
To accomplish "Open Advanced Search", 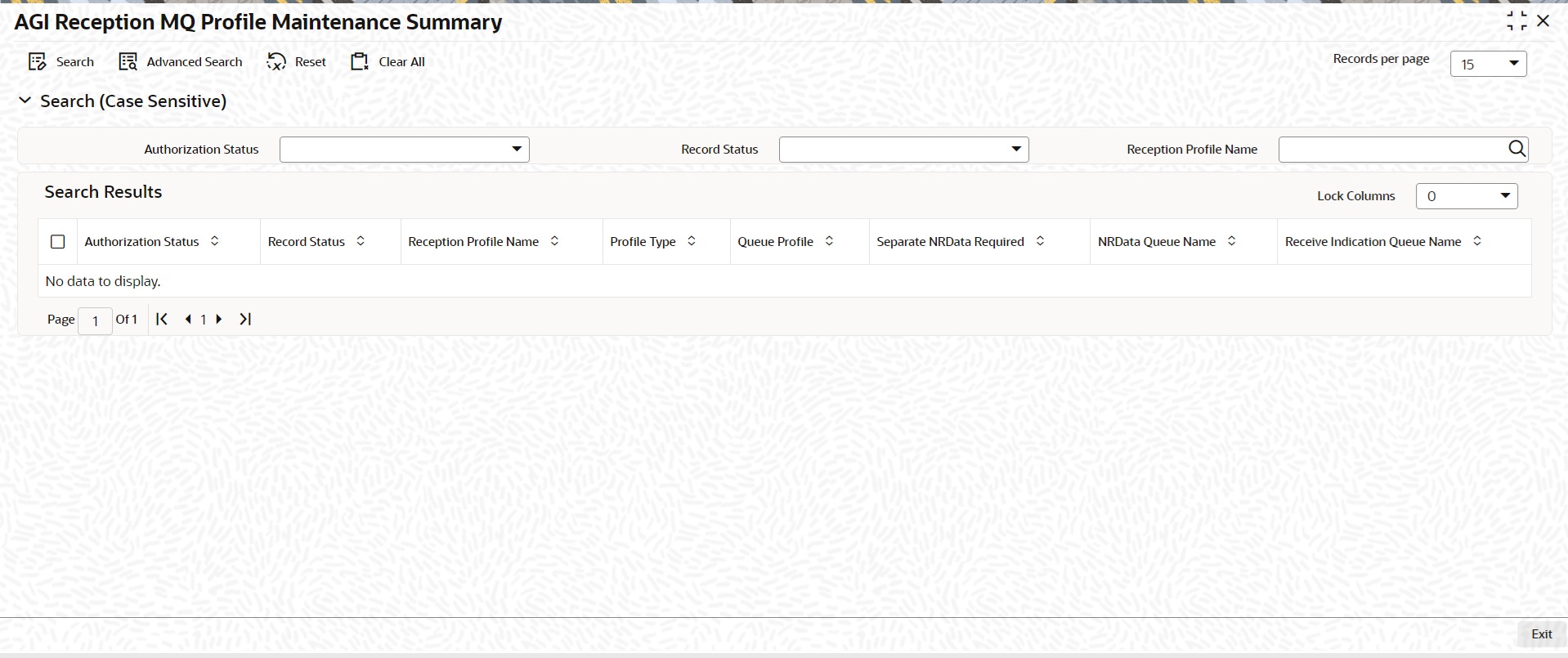I will tap(181, 62).
